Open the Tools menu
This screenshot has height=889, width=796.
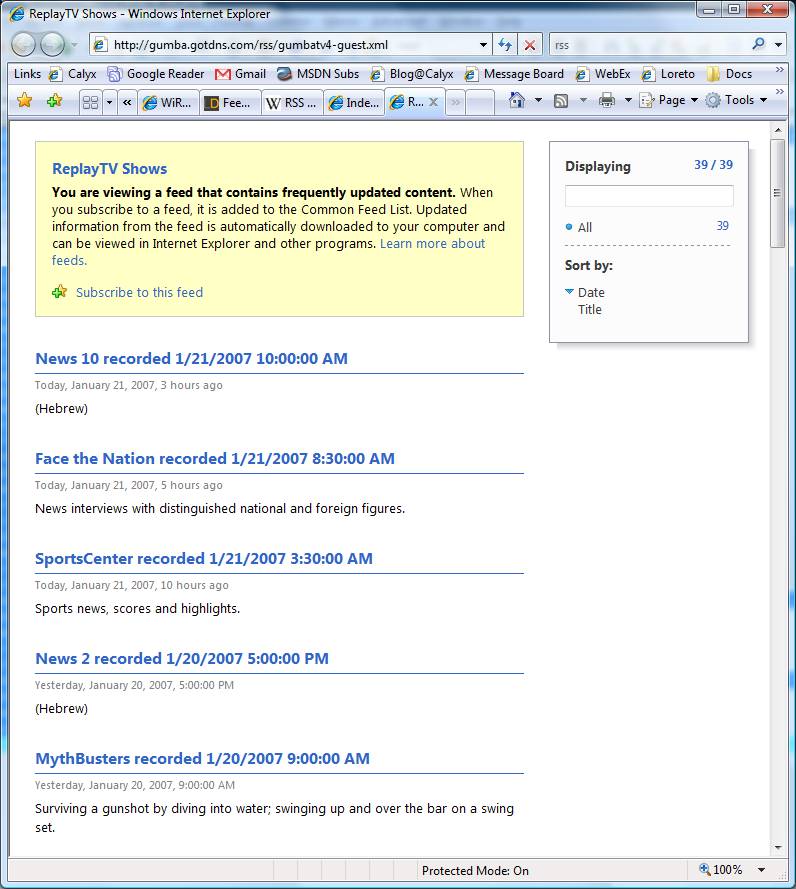(736, 100)
